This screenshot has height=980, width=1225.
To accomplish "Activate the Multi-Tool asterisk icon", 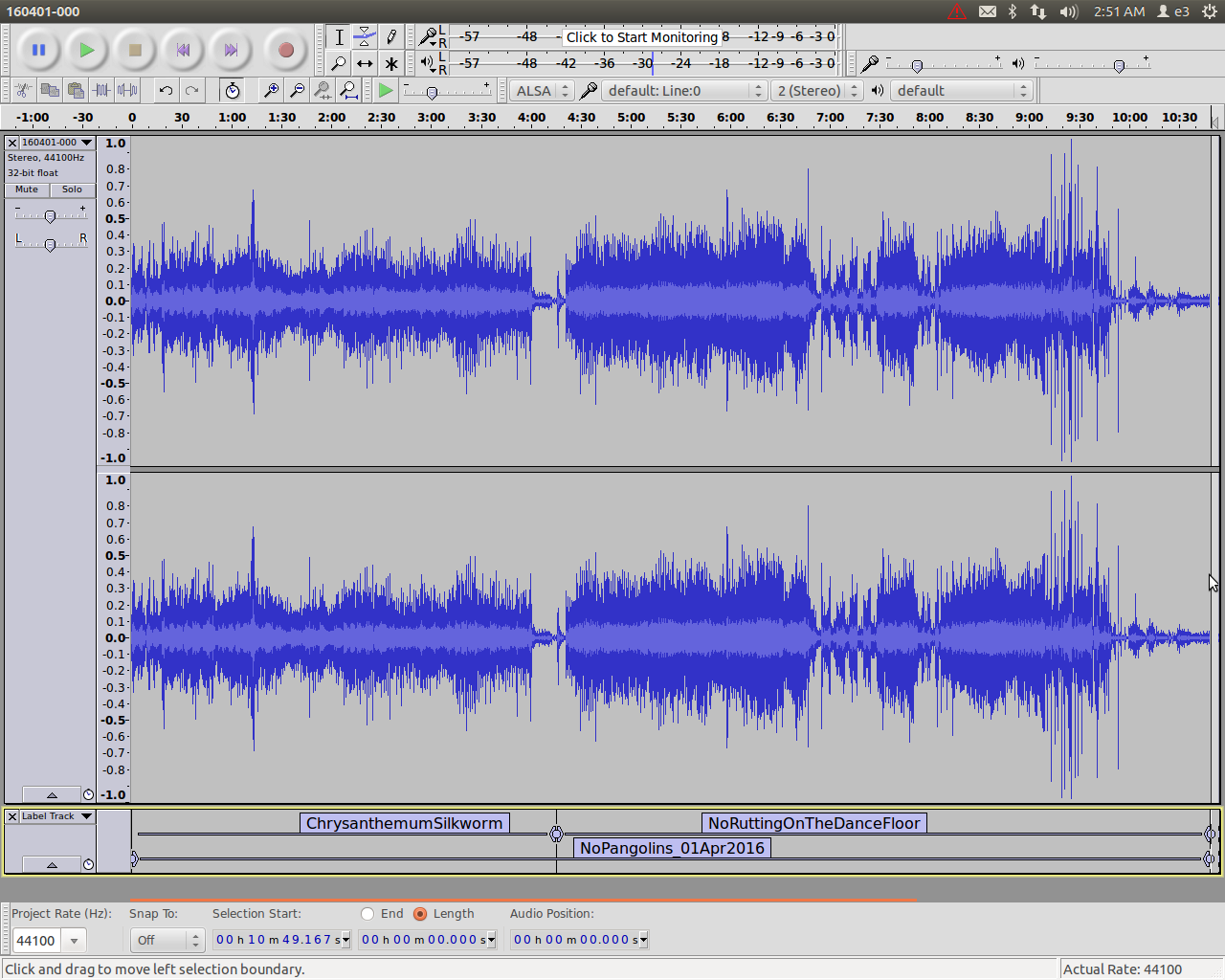I will 391,64.
